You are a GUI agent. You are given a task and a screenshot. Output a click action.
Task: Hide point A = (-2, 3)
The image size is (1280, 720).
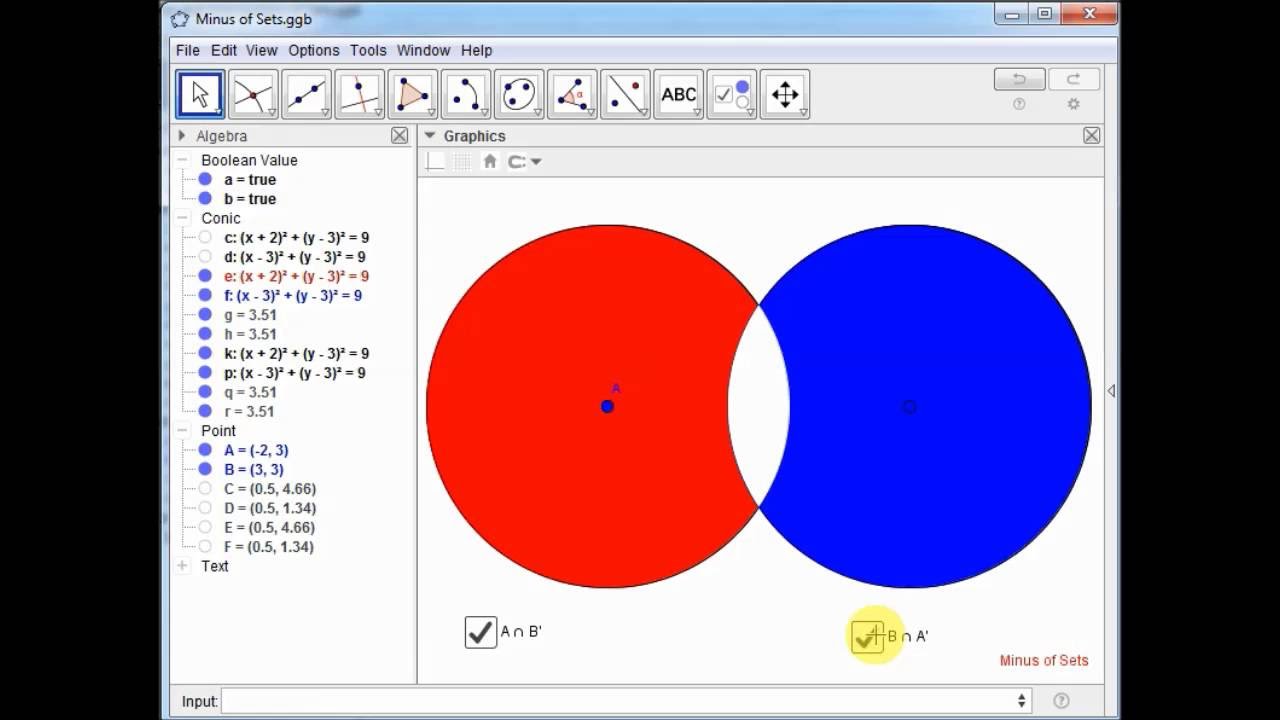[205, 450]
